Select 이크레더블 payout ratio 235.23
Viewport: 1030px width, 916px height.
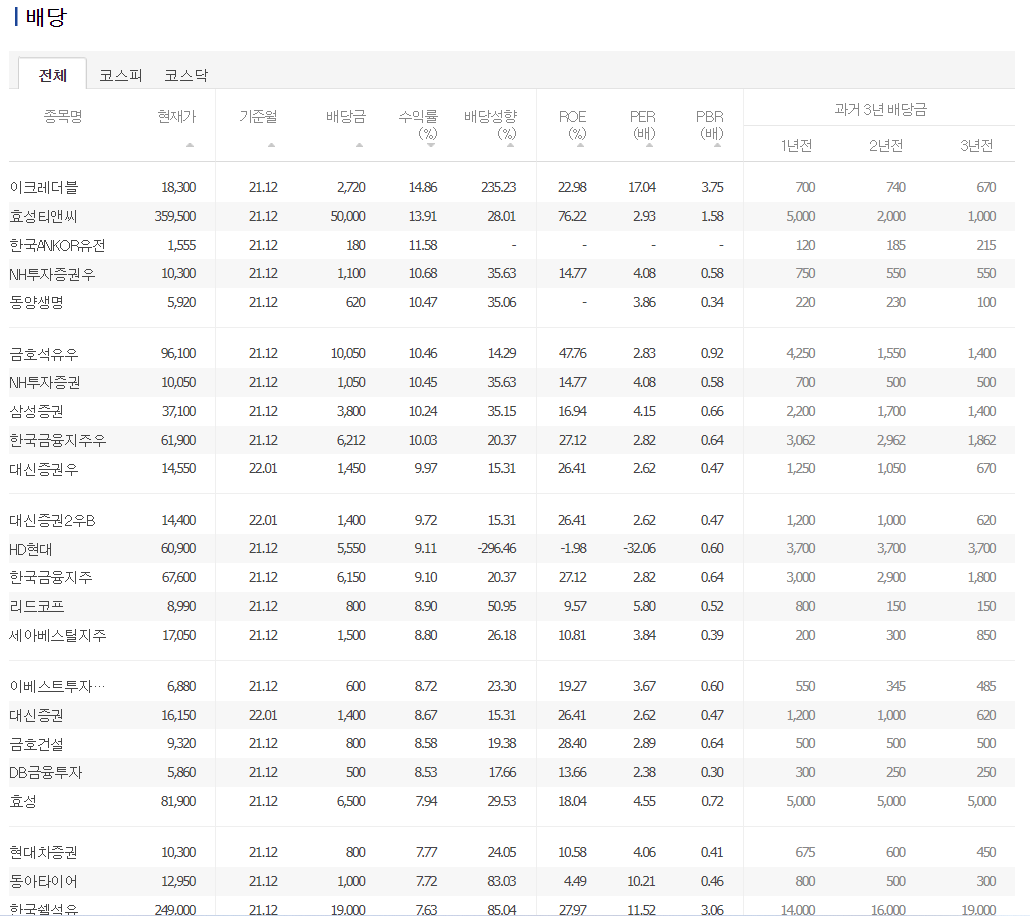point(499,187)
